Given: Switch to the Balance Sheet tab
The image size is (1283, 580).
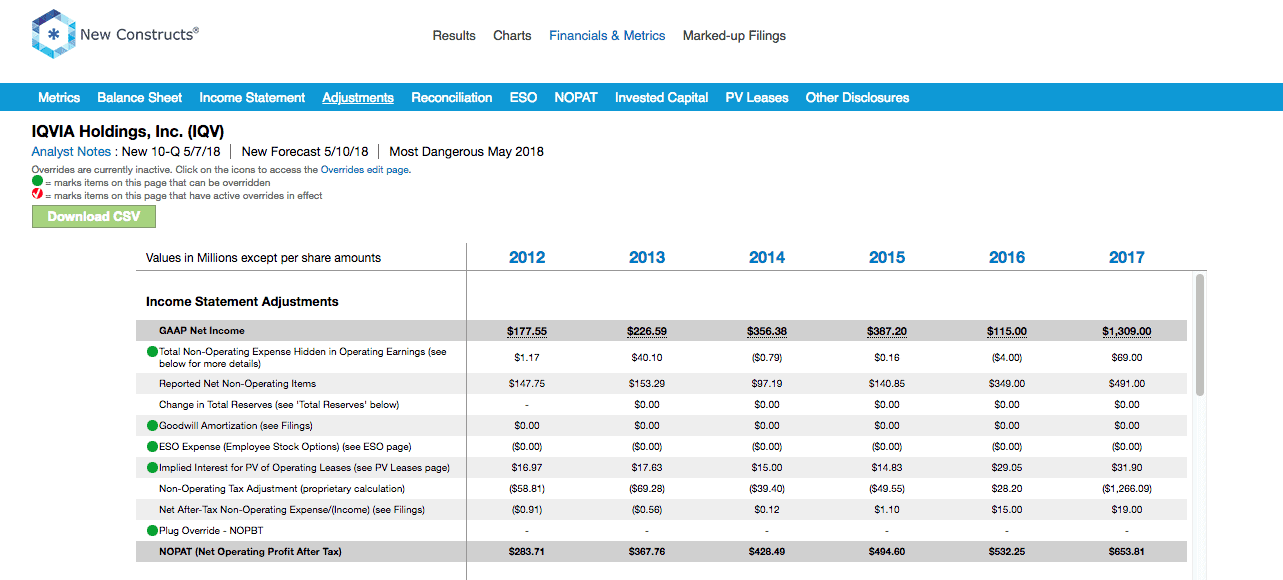Looking at the screenshot, I should [x=140, y=97].
